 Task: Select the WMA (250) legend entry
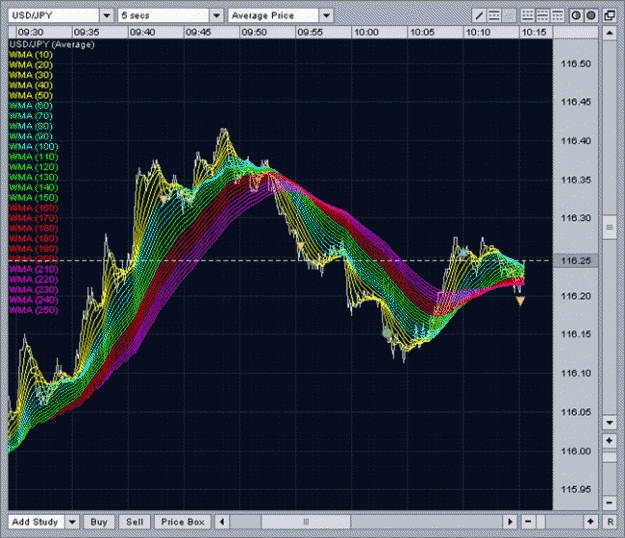point(33,310)
